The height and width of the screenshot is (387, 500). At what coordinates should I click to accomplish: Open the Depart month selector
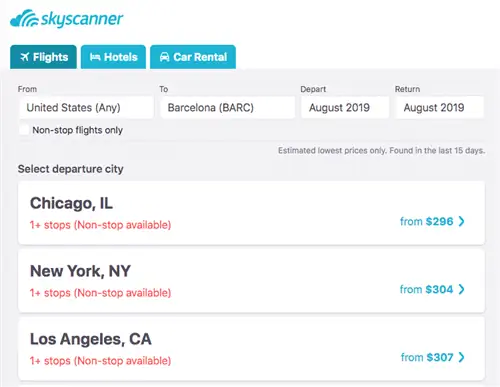click(x=345, y=107)
